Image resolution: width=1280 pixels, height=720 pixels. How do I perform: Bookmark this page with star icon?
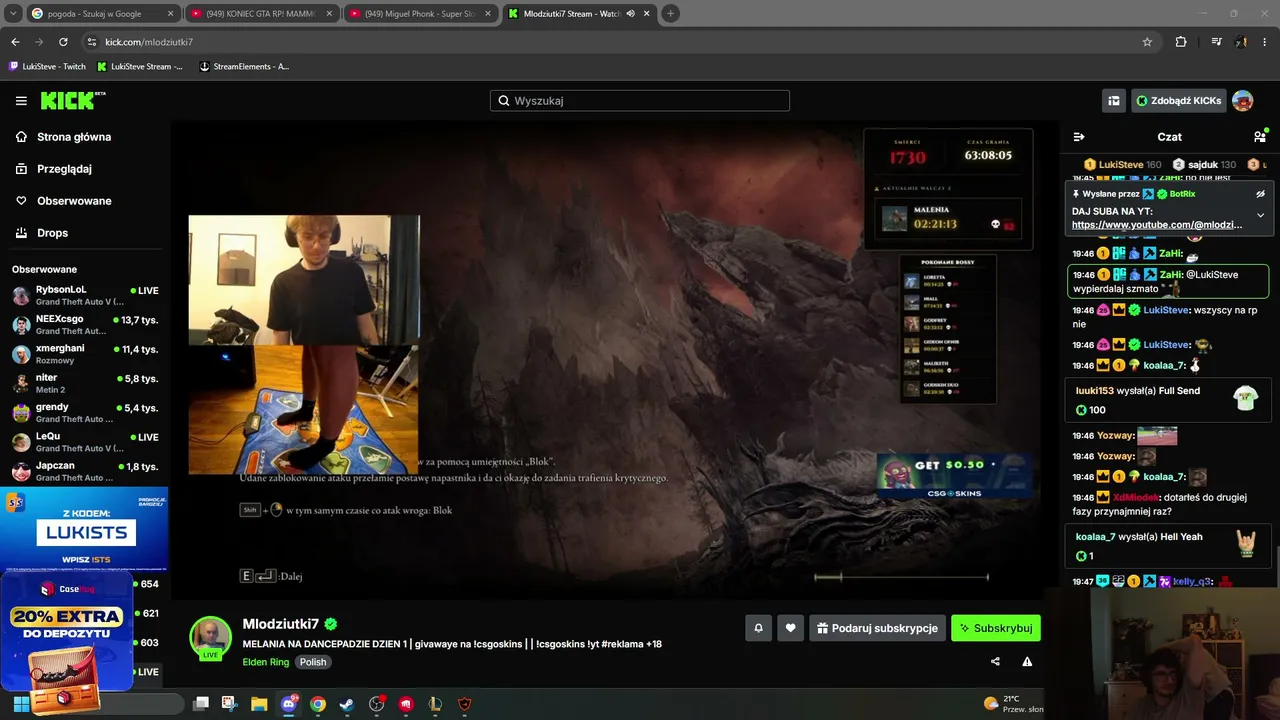(1147, 42)
